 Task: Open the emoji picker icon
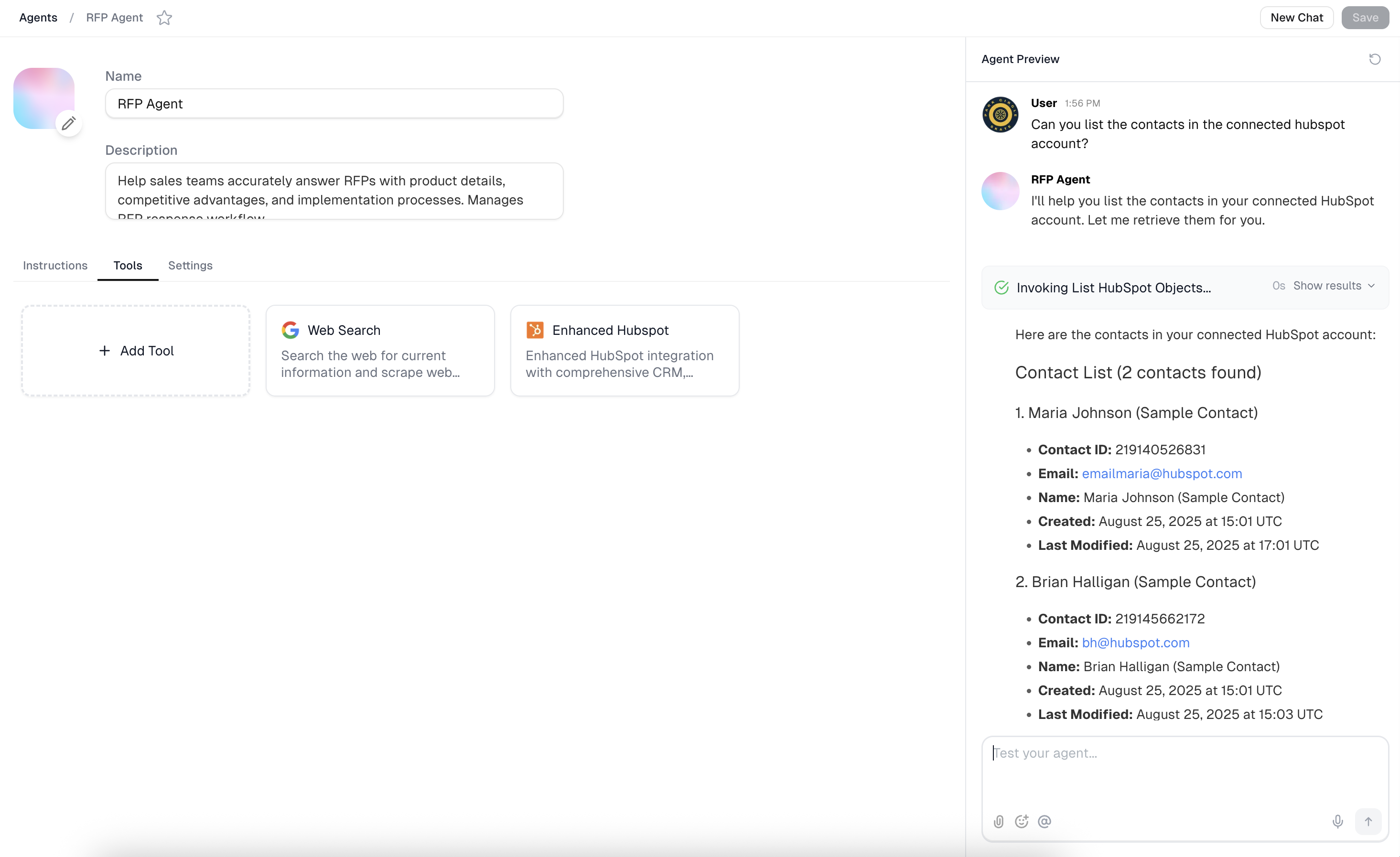(x=1022, y=821)
